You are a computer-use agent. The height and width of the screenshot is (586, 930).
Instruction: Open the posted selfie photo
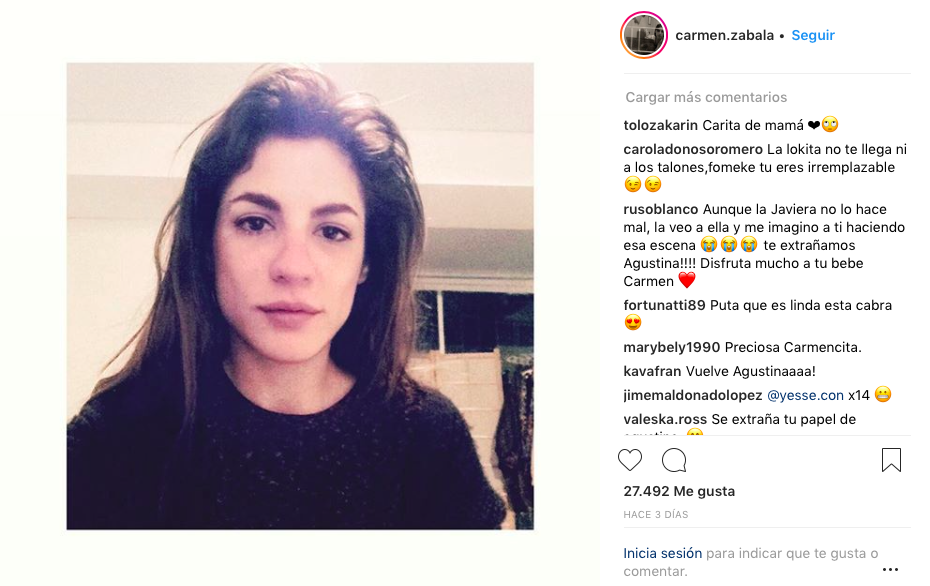tap(300, 296)
